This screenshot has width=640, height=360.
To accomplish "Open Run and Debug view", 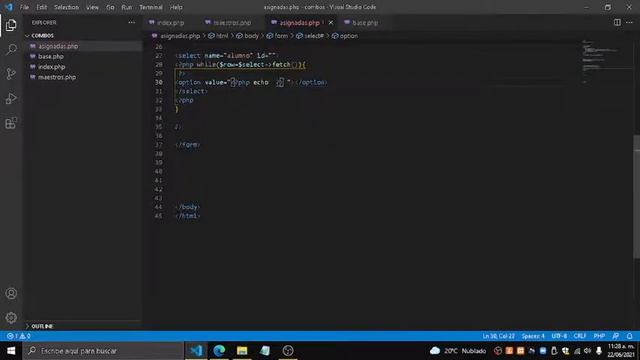I will tap(11, 98).
